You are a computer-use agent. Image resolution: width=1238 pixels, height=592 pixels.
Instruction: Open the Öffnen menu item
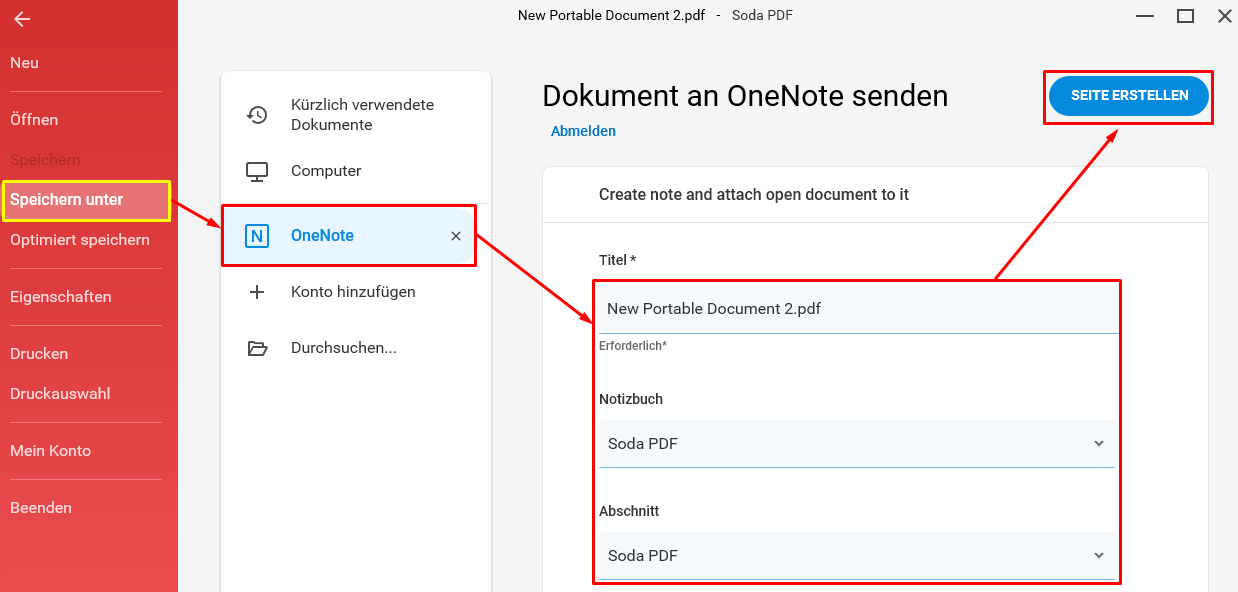pyautogui.click(x=34, y=120)
